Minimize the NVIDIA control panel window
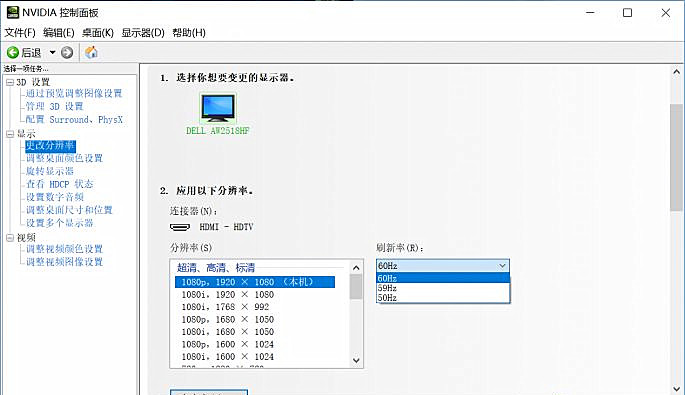 (590, 13)
